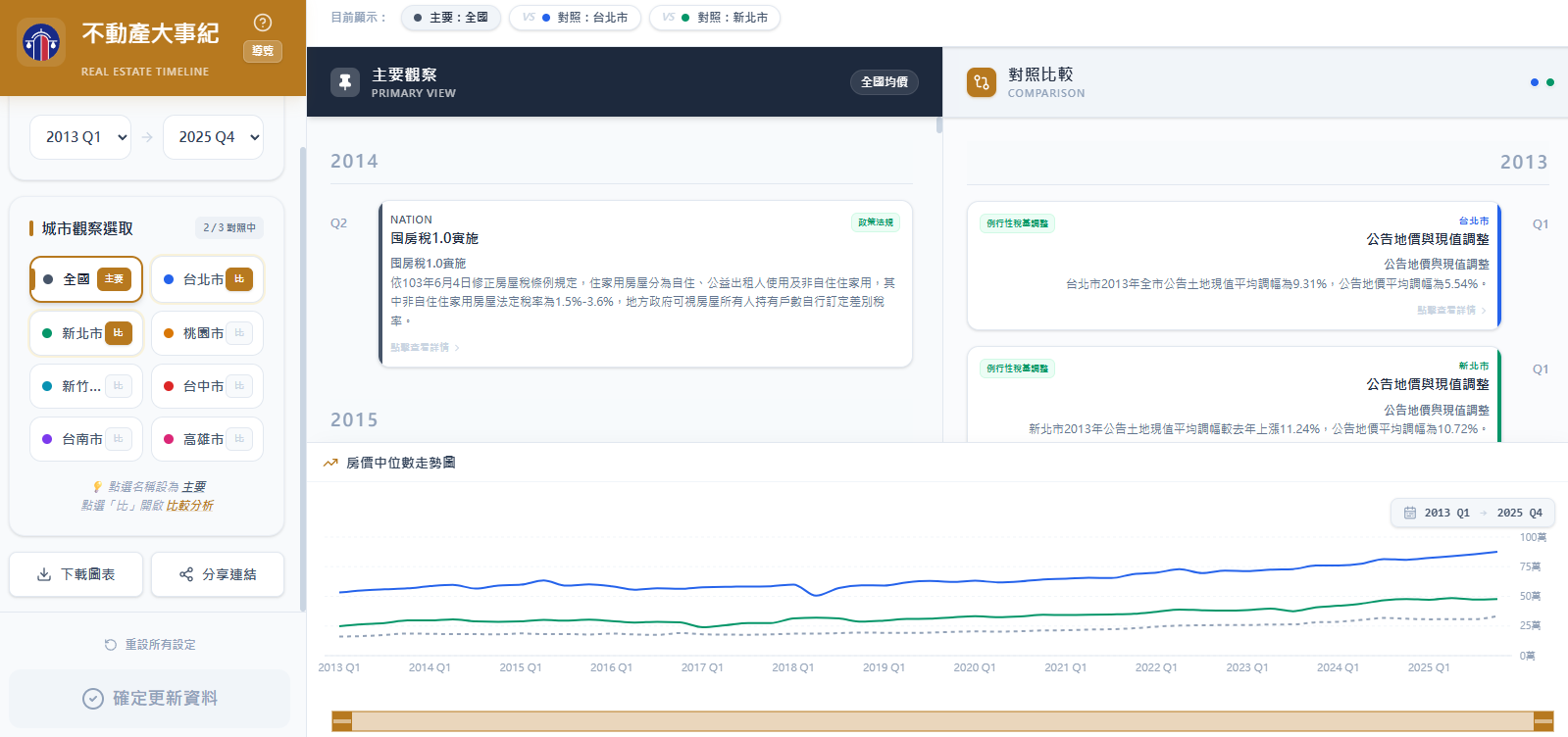Select the 主要：全國 chip

450,18
